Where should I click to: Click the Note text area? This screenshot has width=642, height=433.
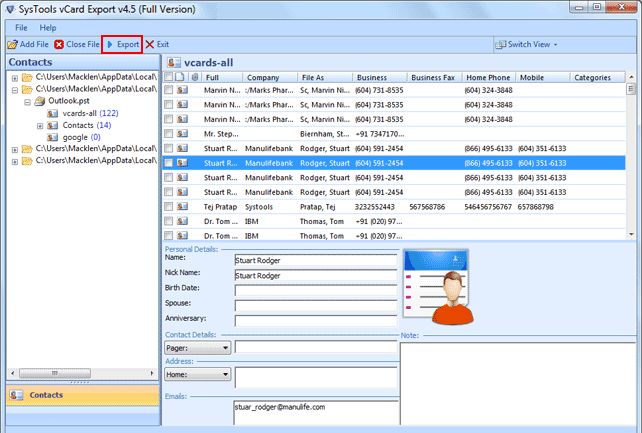click(x=518, y=384)
